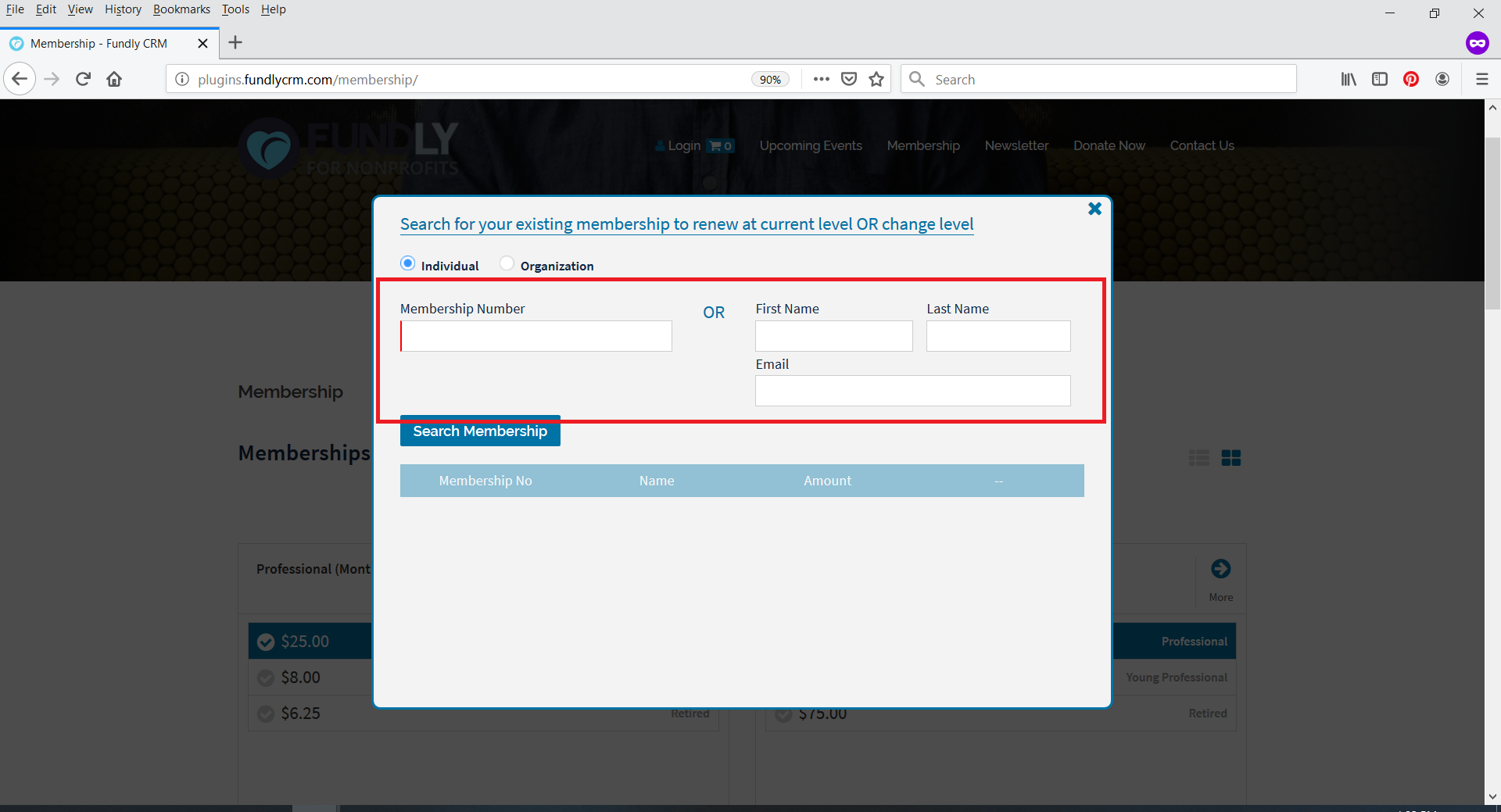Open the Firefox hamburger menu

click(1481, 79)
